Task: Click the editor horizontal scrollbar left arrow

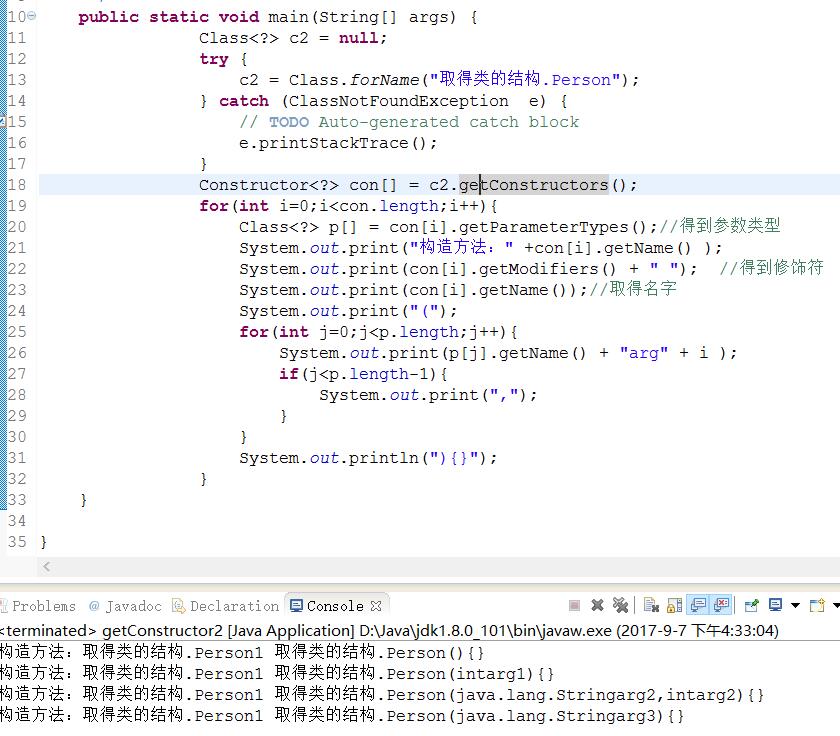Action: pyautogui.click(x=47, y=566)
